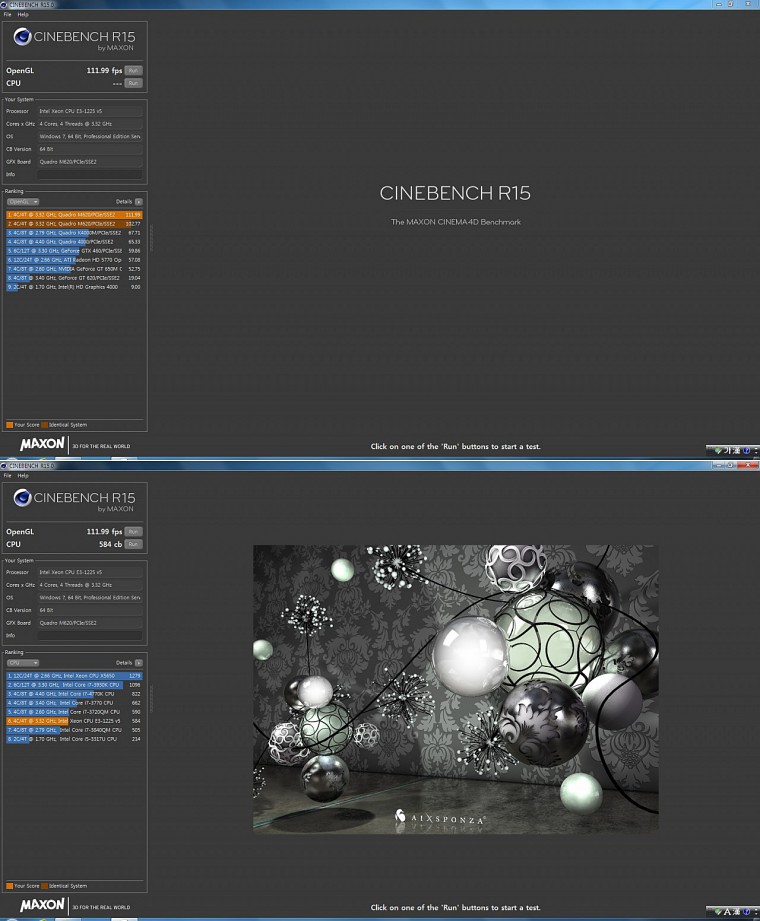Select NVIDIA GeForce GT 650M ranking row
Screen dimensions: 760x921
(74, 269)
